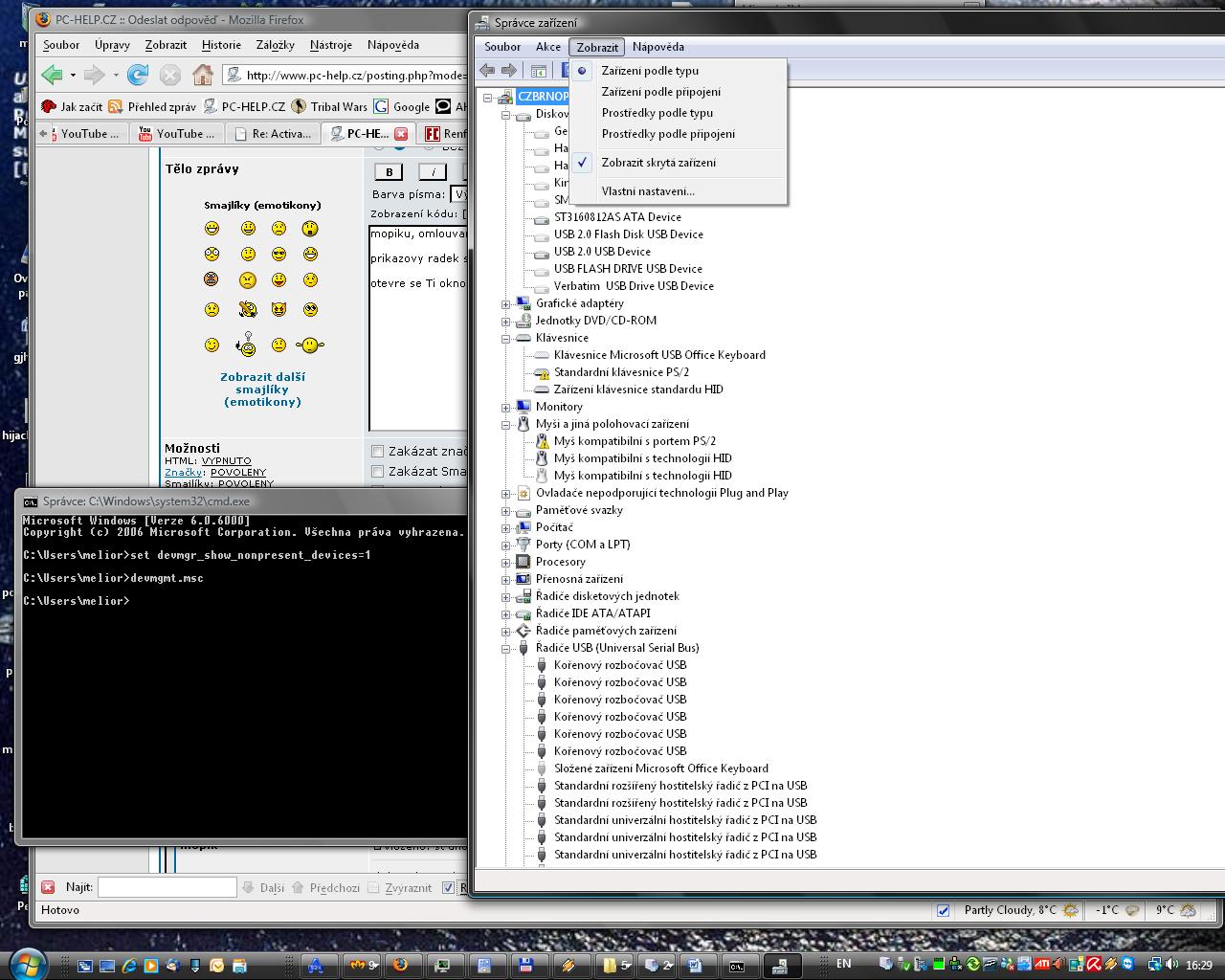Toggle 'Zobrazit skrytá zařízení' menu option

[658, 163]
